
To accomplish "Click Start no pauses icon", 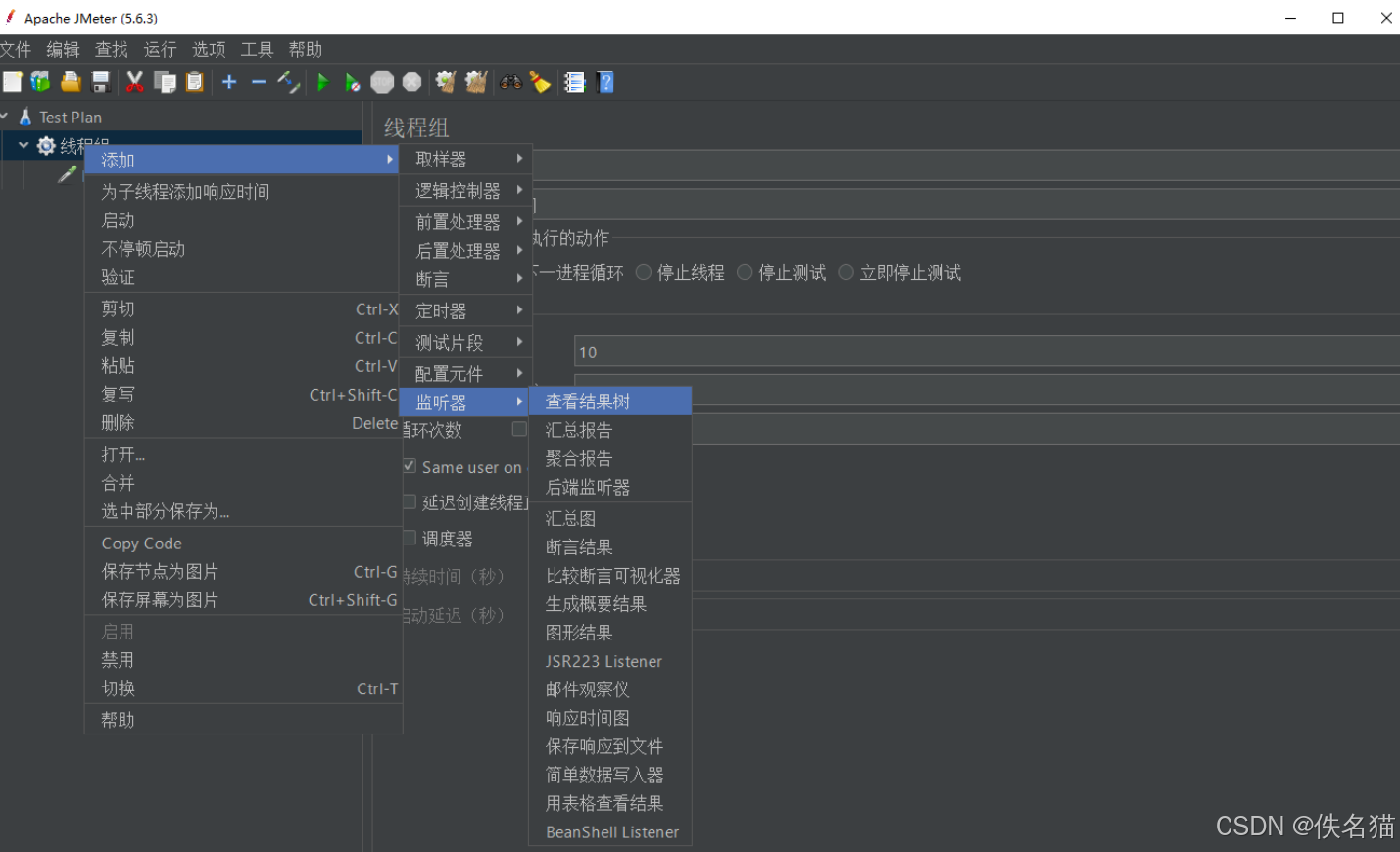I will (x=352, y=82).
